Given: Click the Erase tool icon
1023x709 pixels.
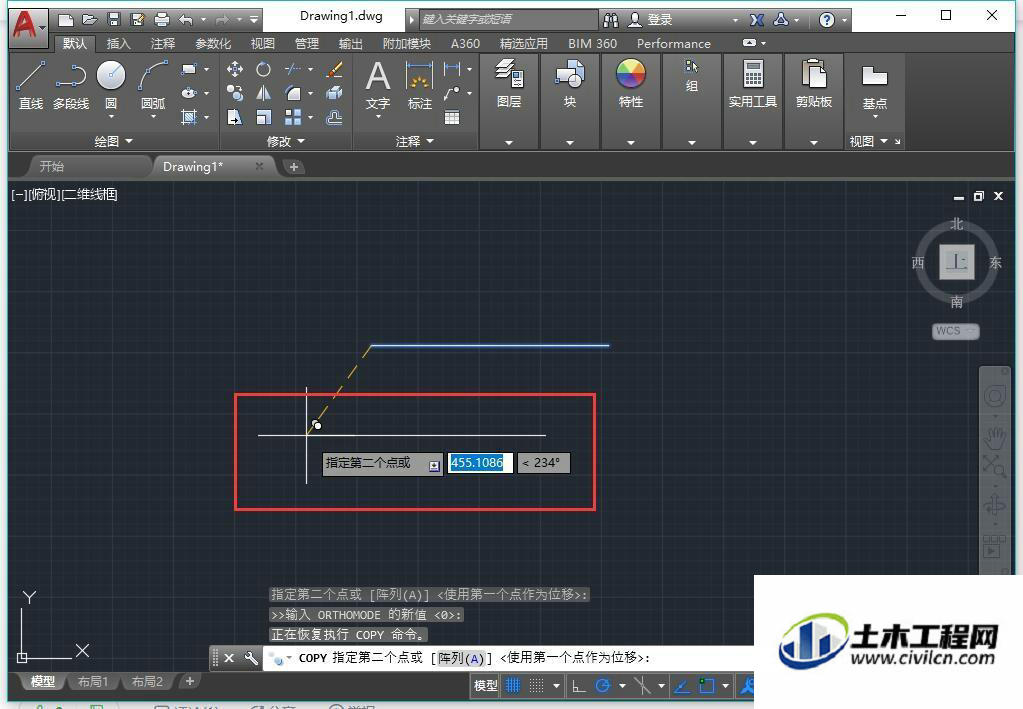Looking at the screenshot, I should [x=334, y=69].
